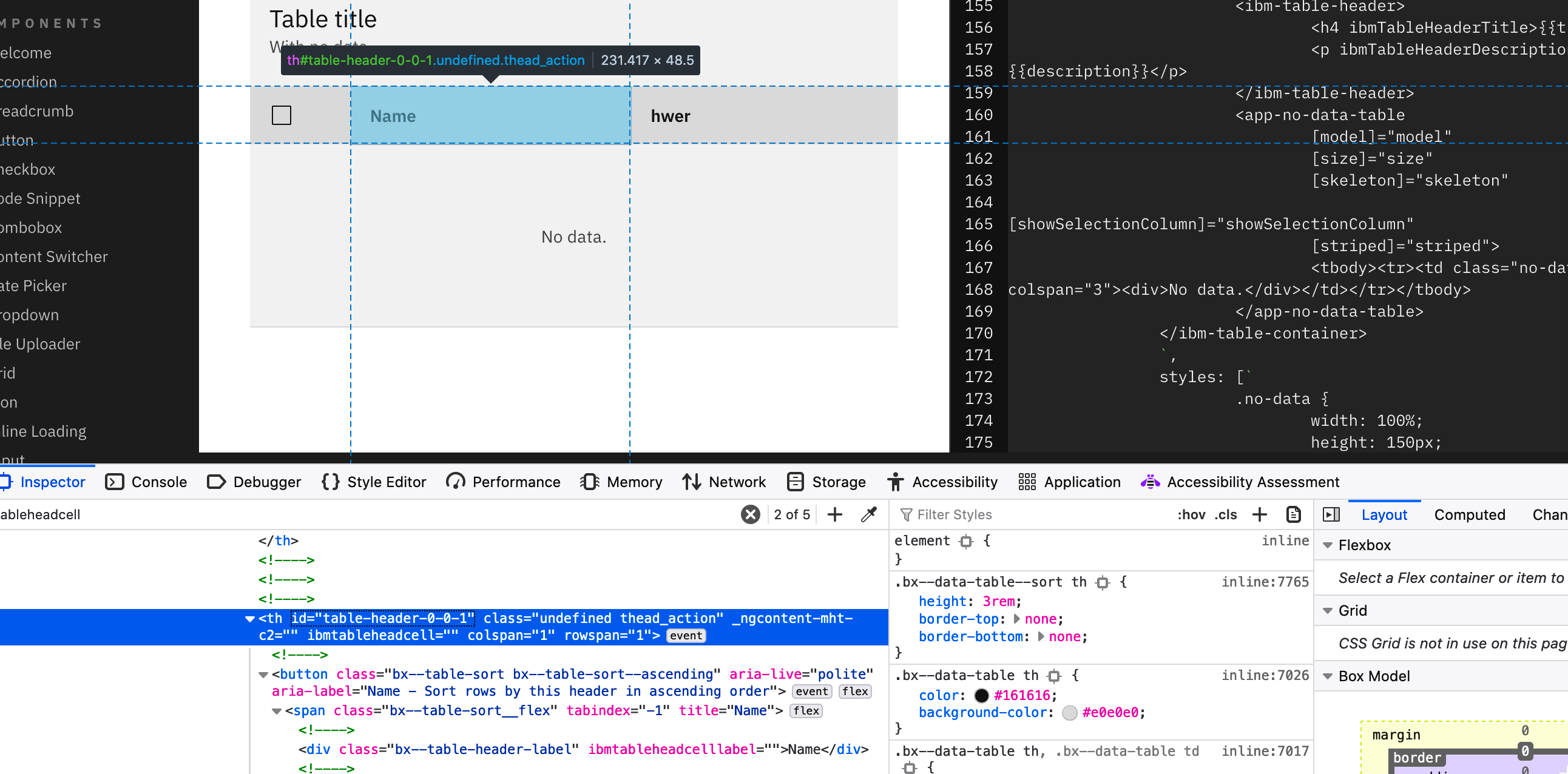Highlight elements matching .bx--data-table th
This screenshot has width=1568, height=774.
pyautogui.click(x=1053, y=676)
